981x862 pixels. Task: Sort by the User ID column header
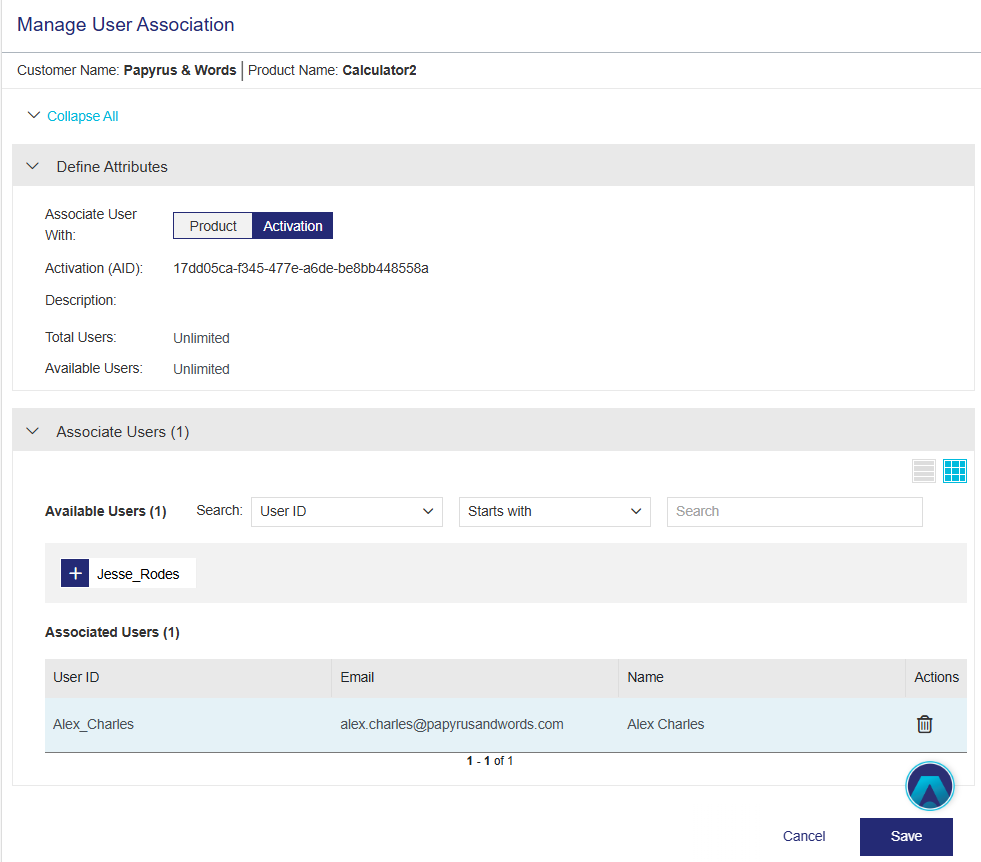click(x=77, y=677)
